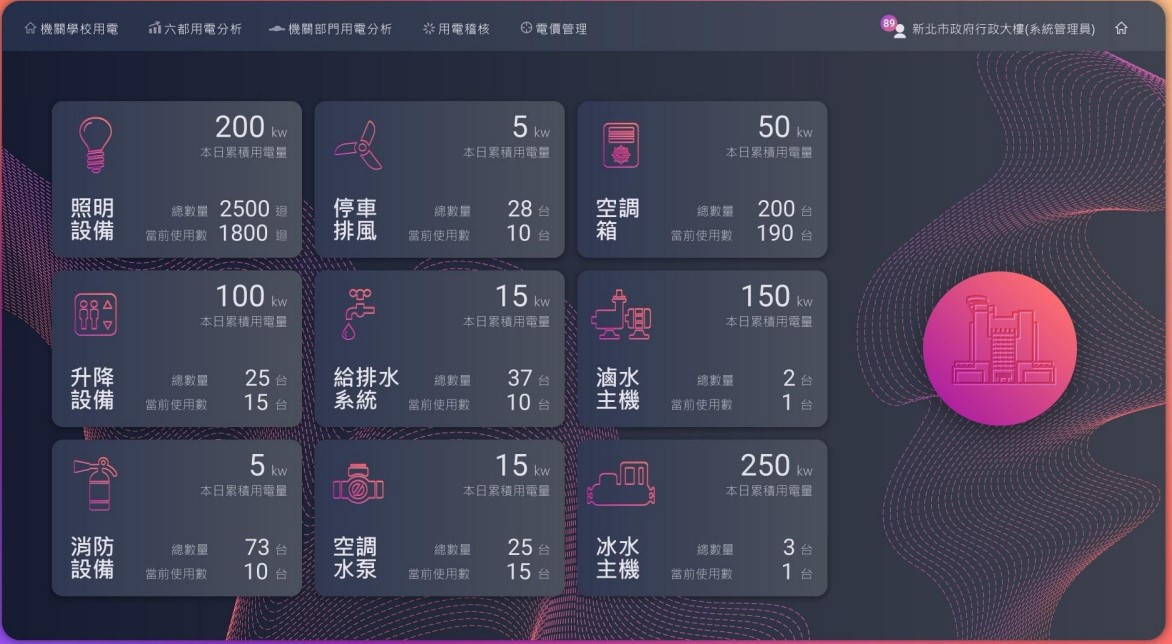
Task: Click the 250 kw value for 冰水主機
Action: tap(777, 466)
